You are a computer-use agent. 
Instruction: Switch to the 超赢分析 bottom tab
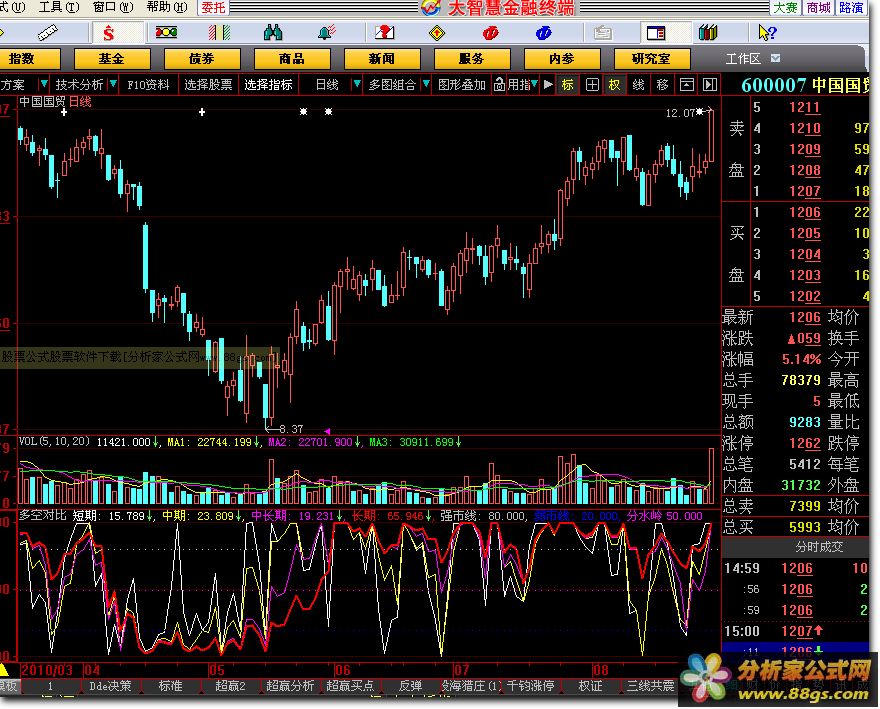pyautogui.click(x=290, y=685)
